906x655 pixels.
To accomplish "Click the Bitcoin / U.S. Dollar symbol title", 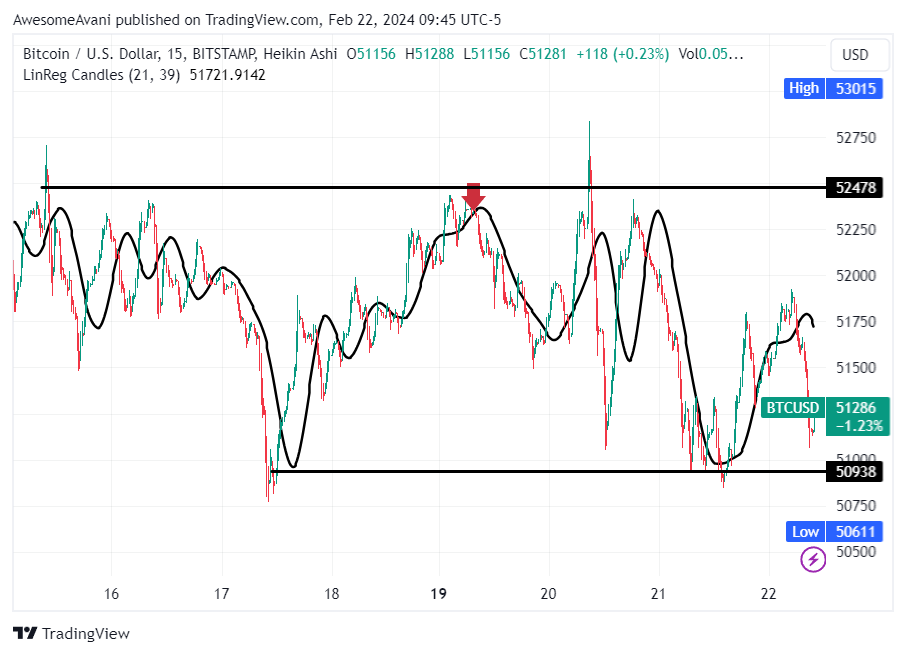I will point(91,54).
